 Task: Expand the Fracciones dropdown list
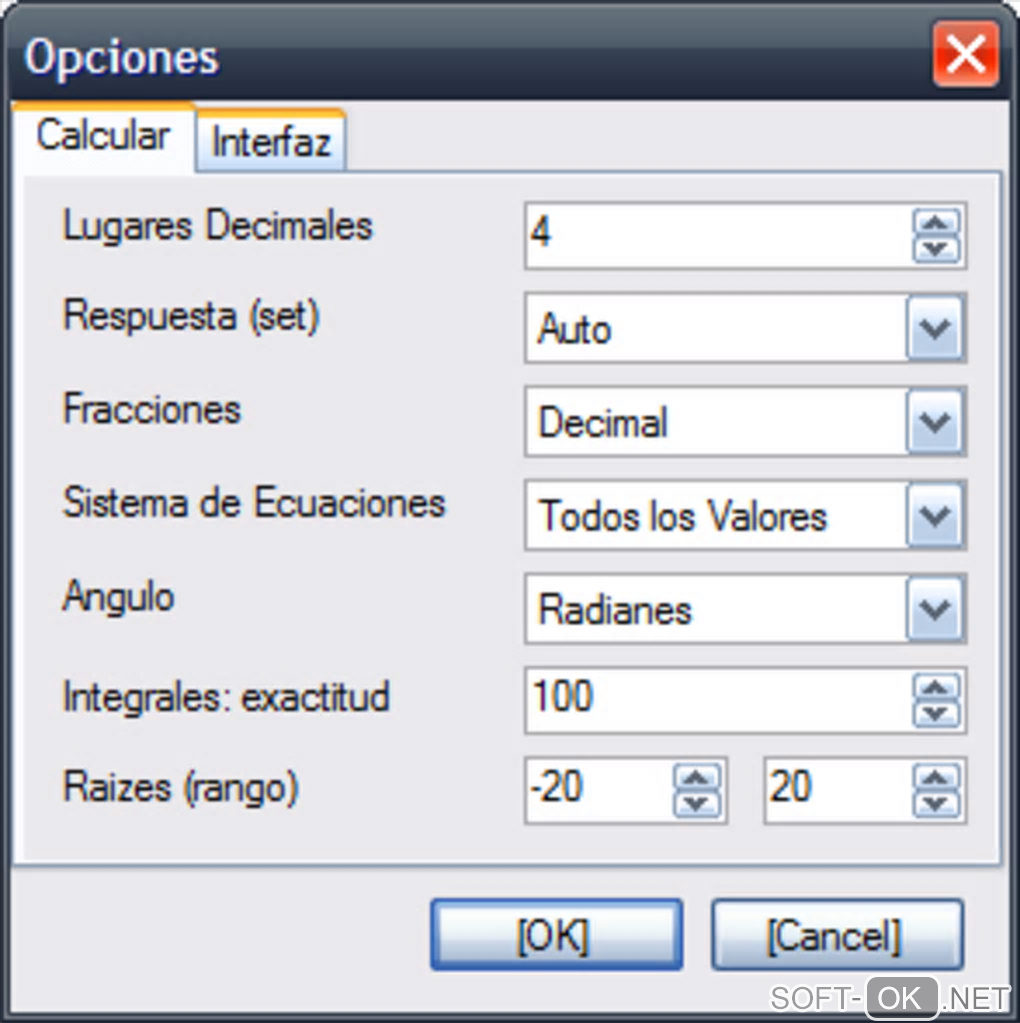click(935, 422)
